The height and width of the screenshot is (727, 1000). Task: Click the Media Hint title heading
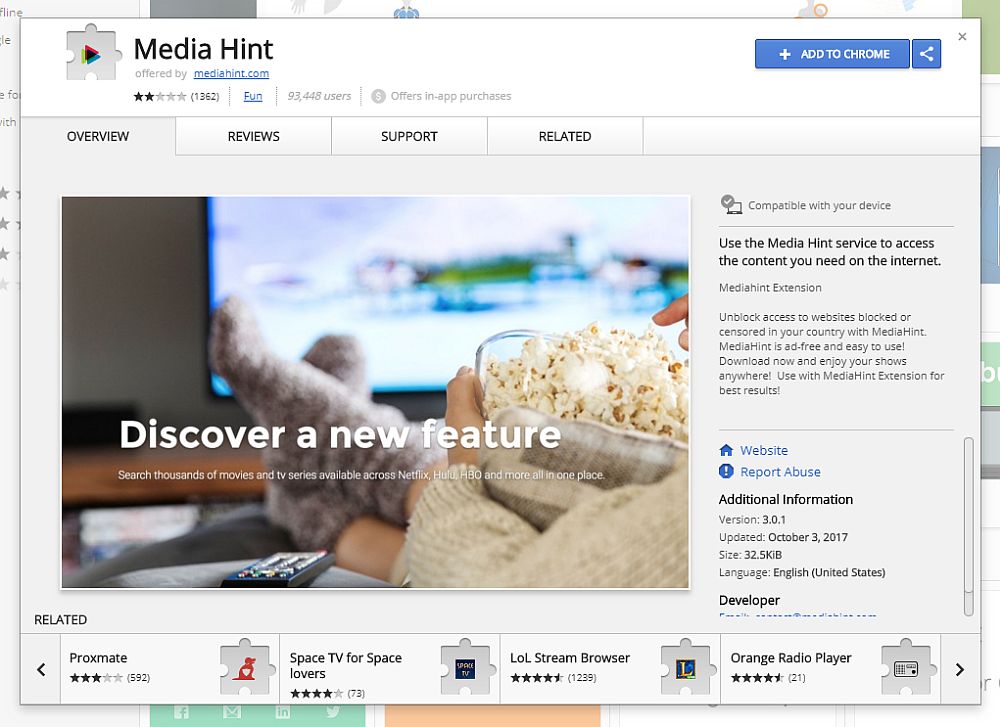click(203, 49)
